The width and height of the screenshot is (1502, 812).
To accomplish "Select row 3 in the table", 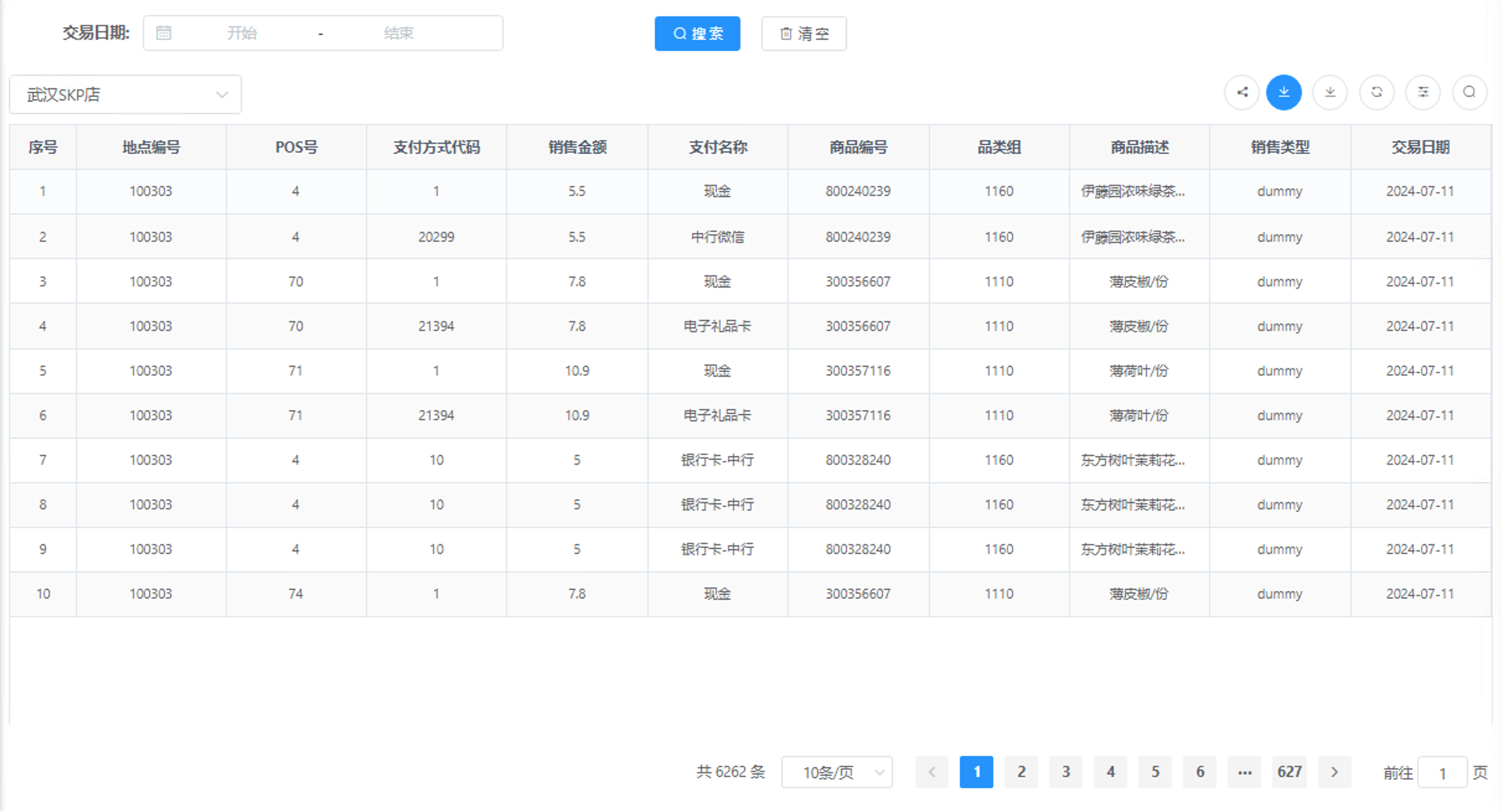I will tap(434, 281).
